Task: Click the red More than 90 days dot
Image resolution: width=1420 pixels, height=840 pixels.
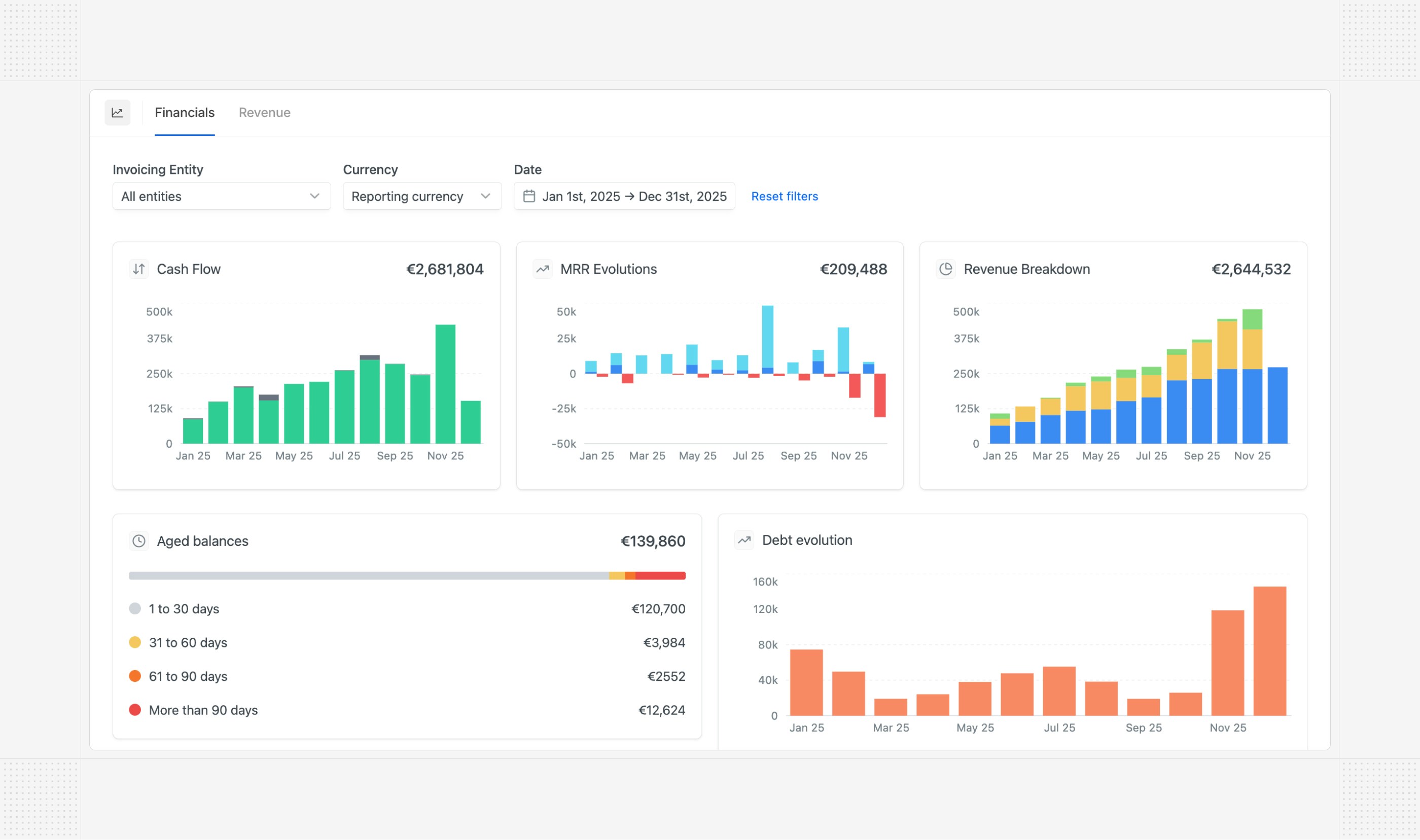Action: coord(135,710)
